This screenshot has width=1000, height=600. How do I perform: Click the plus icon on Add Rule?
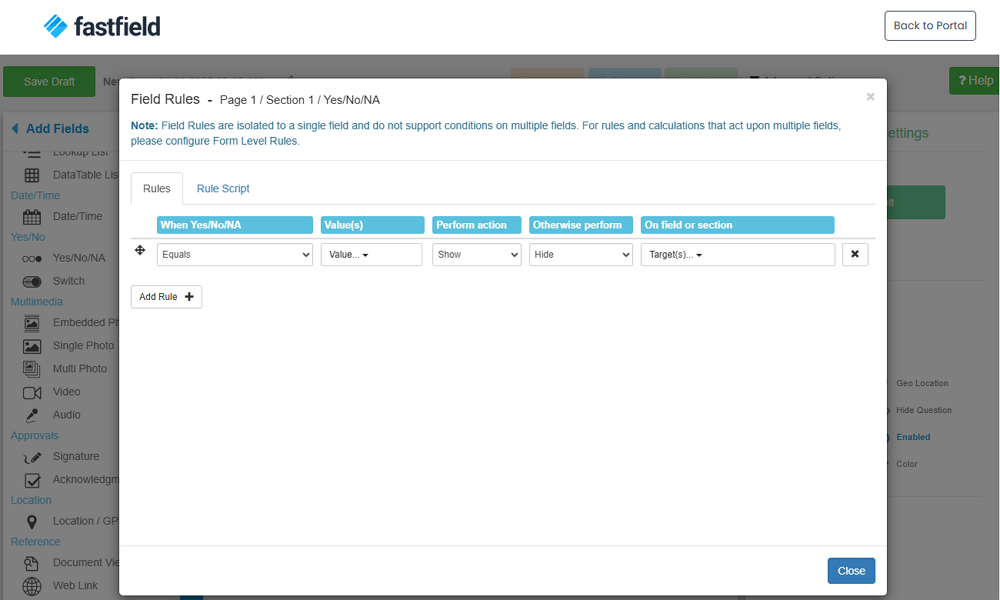189,296
